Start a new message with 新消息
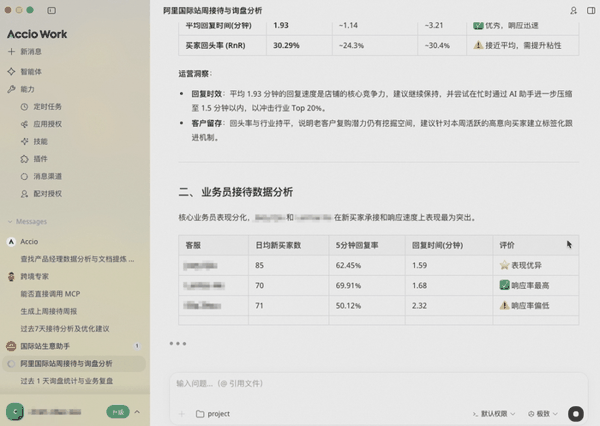 click(x=30, y=51)
